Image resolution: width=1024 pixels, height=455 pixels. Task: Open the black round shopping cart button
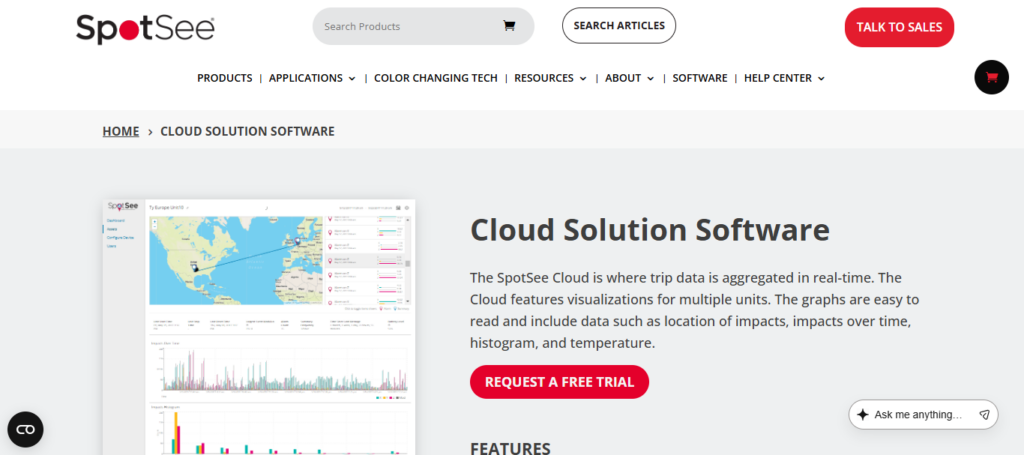pos(991,77)
